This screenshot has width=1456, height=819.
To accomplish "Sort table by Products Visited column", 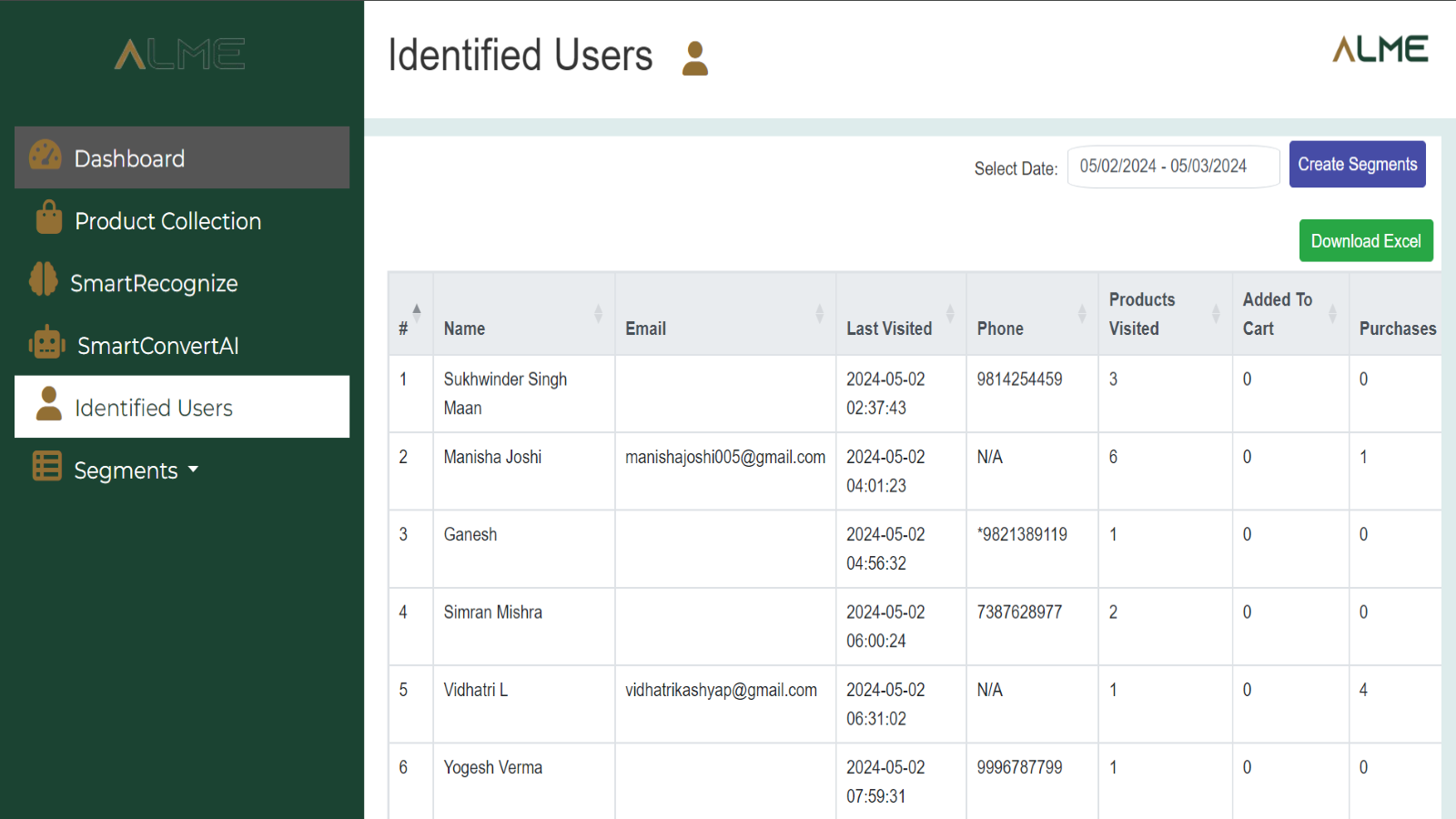I will (1165, 314).
